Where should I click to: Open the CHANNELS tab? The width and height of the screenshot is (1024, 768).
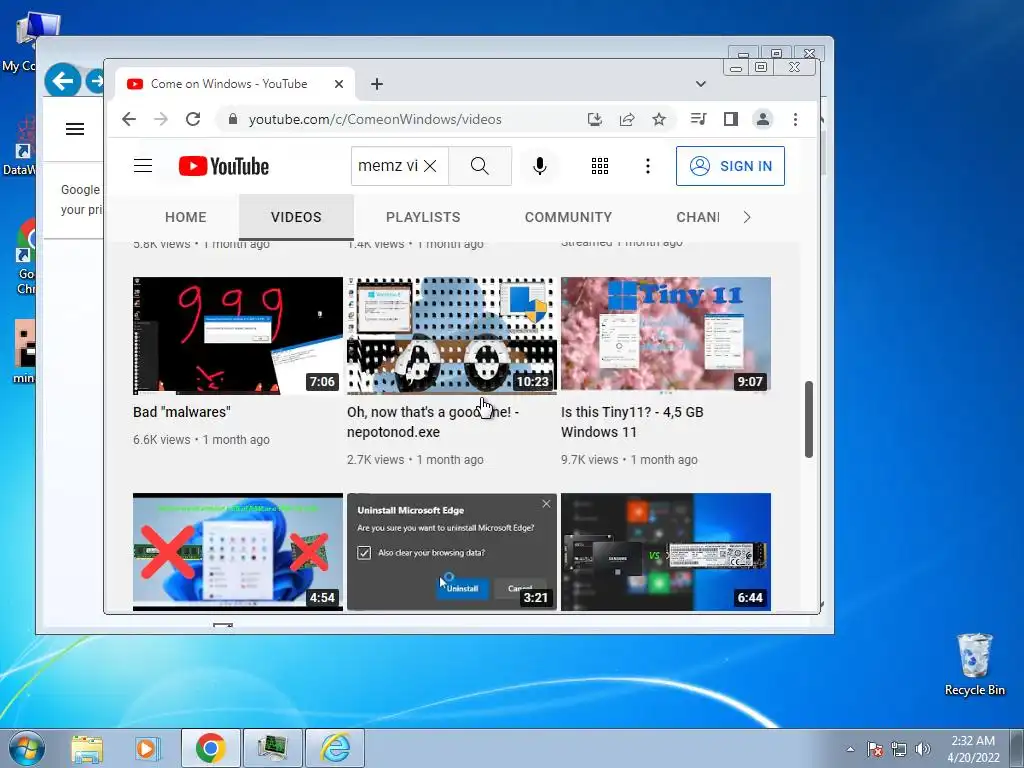[x=697, y=217]
